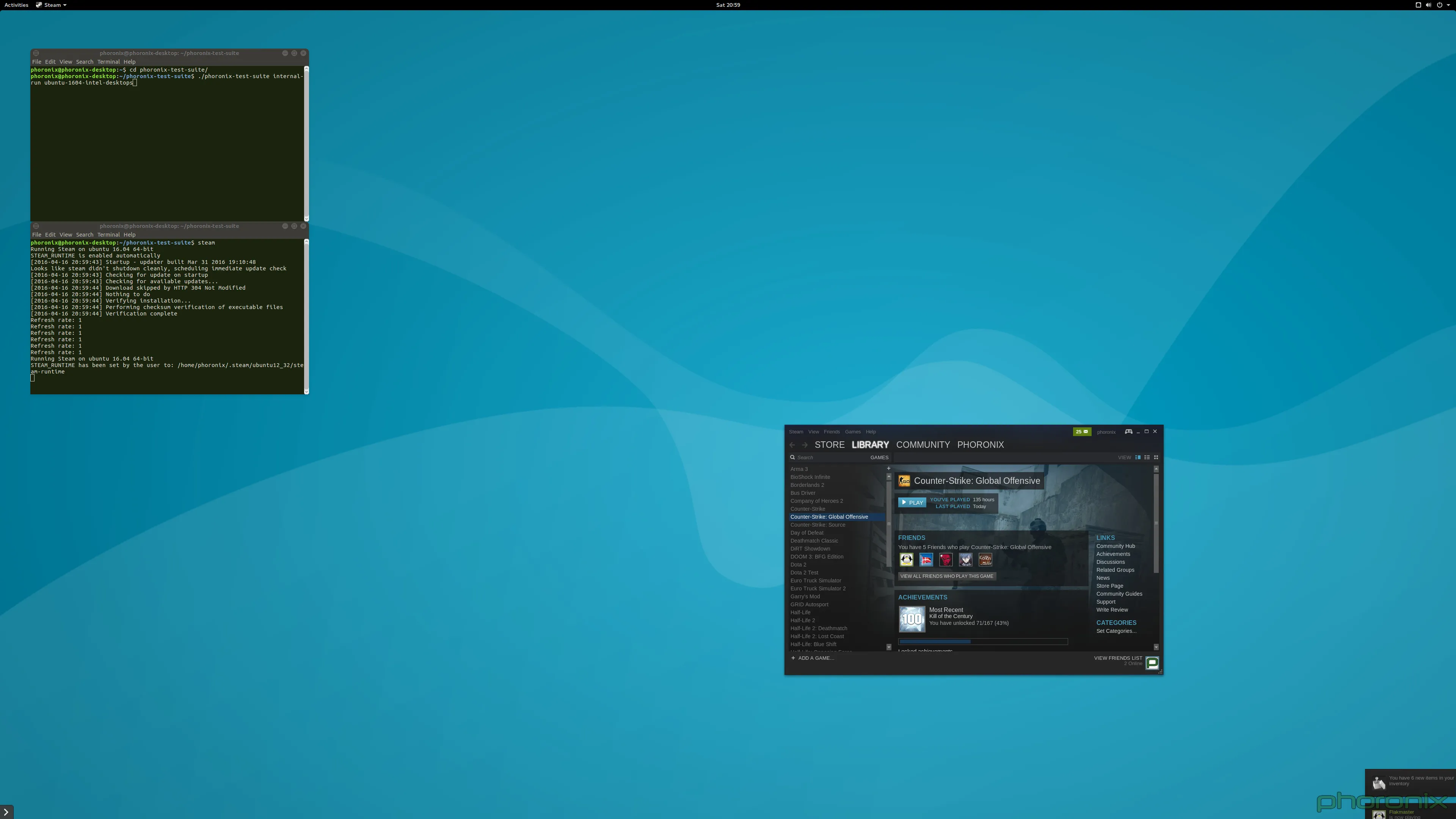
Task: Open the GAMES filter dropdown
Action: pyautogui.click(x=879, y=457)
